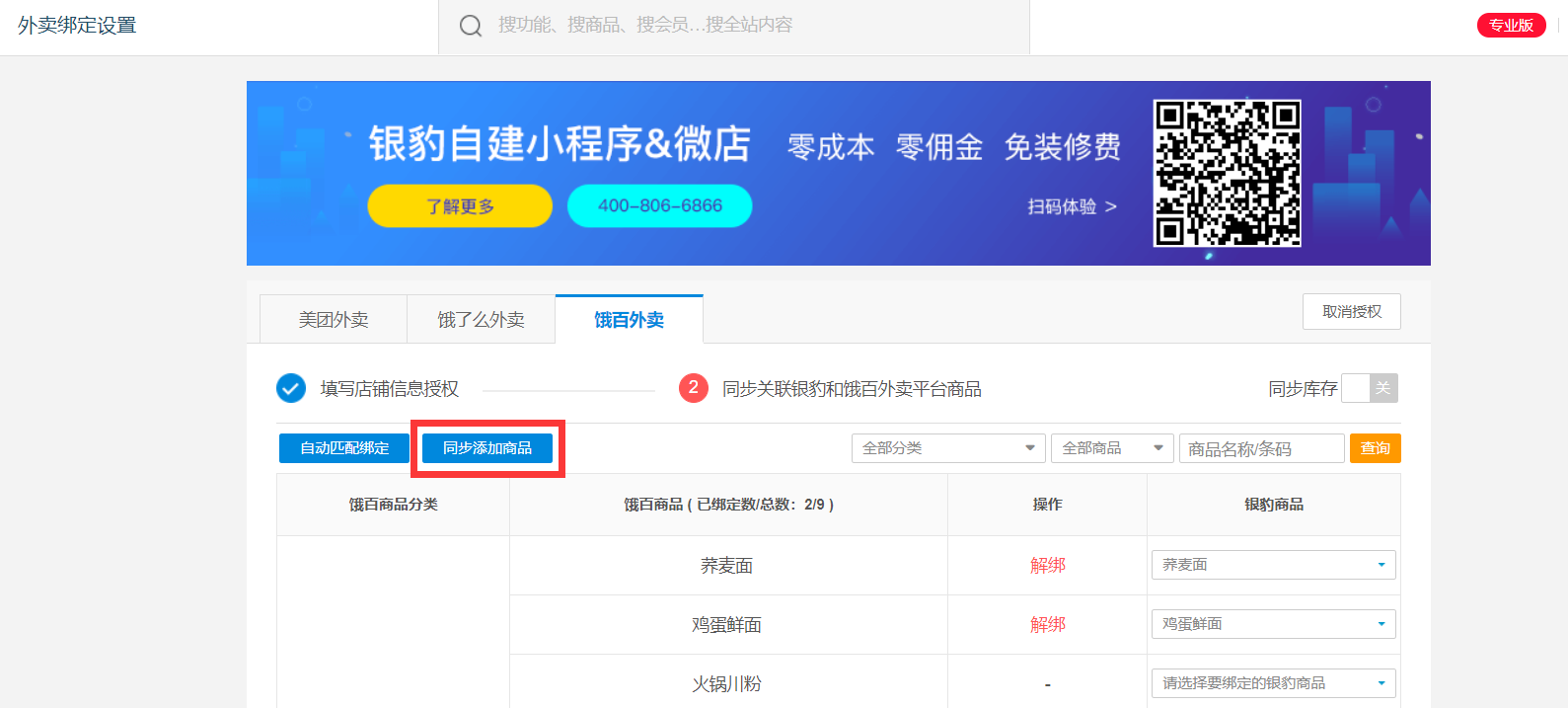Image resolution: width=1568 pixels, height=708 pixels.
Task: Click the search magnifier icon
Action: coord(471,26)
